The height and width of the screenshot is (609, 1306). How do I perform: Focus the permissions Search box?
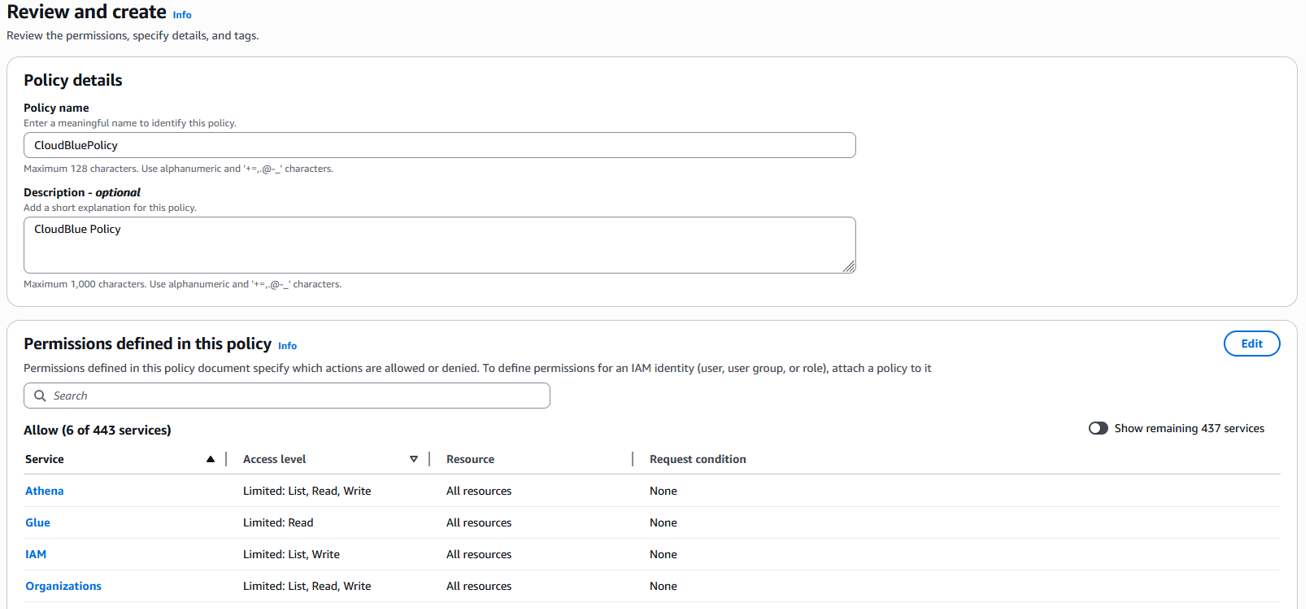[287, 396]
